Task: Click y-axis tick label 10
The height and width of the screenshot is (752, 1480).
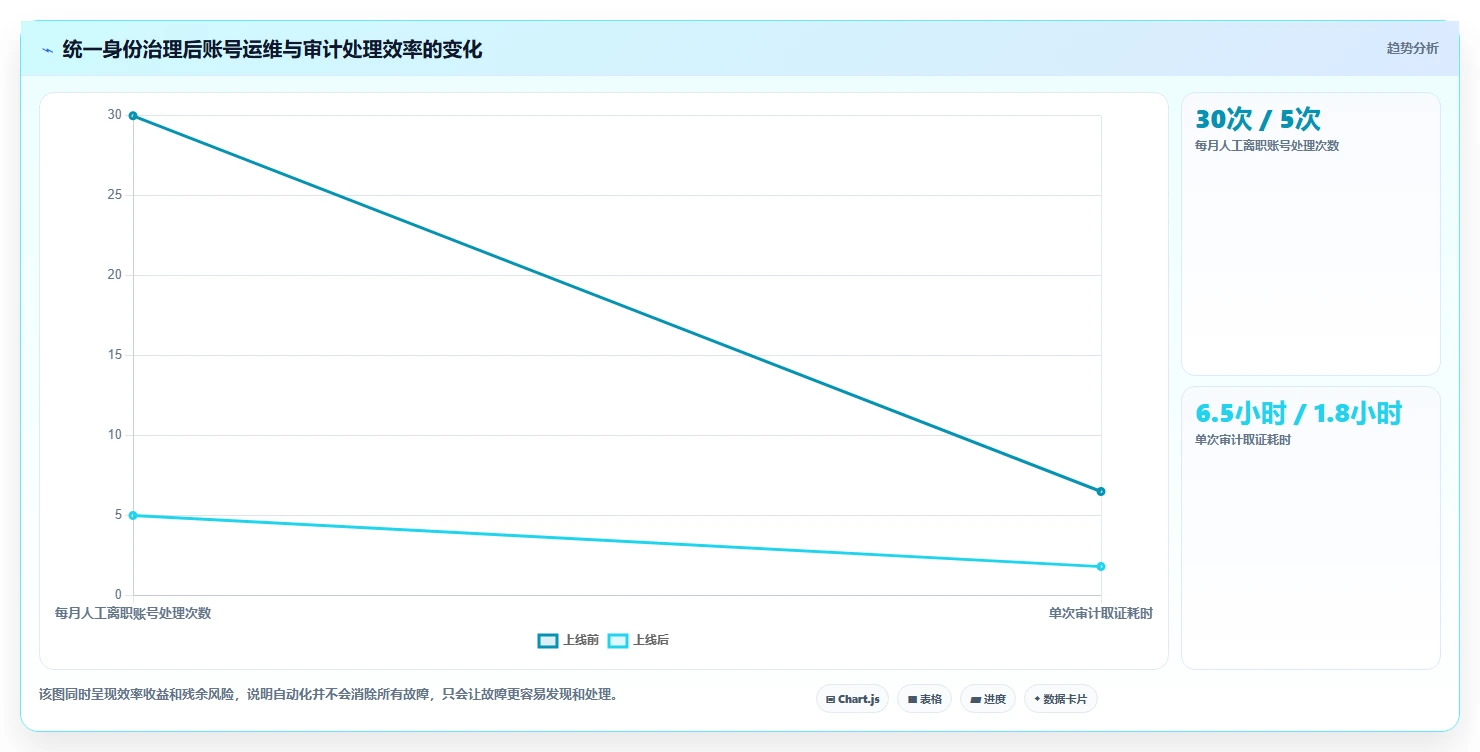Action: coord(114,435)
